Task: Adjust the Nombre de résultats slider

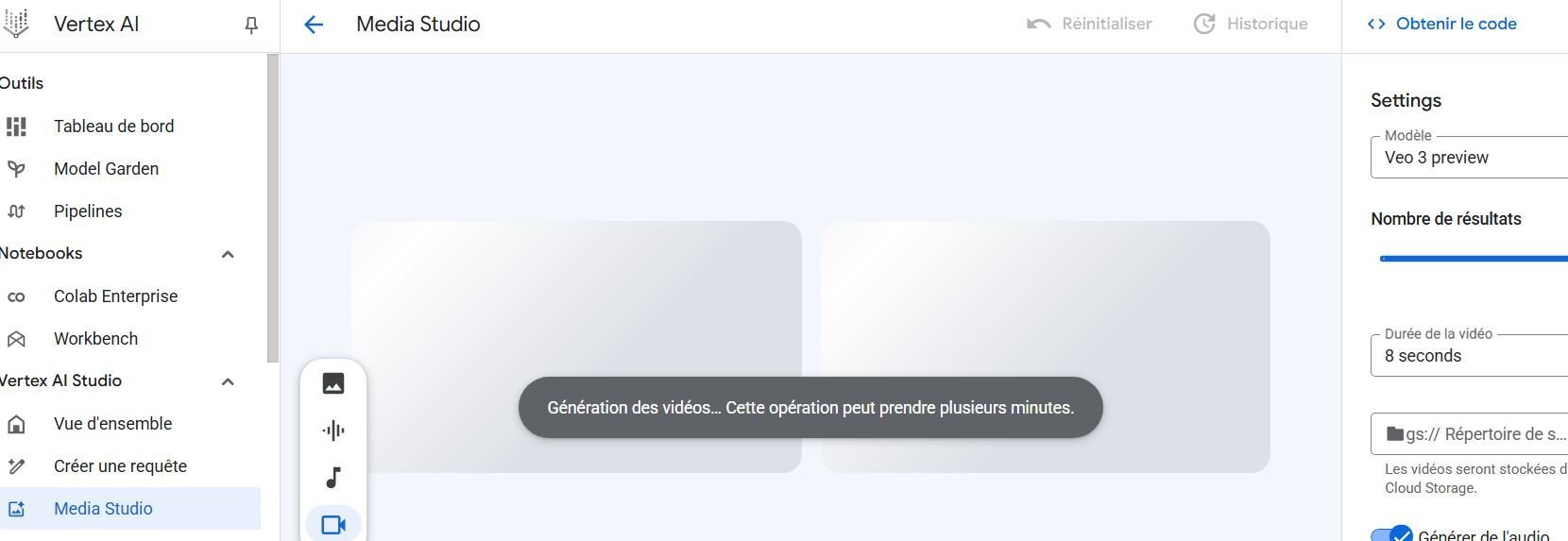Action: coord(1474,259)
